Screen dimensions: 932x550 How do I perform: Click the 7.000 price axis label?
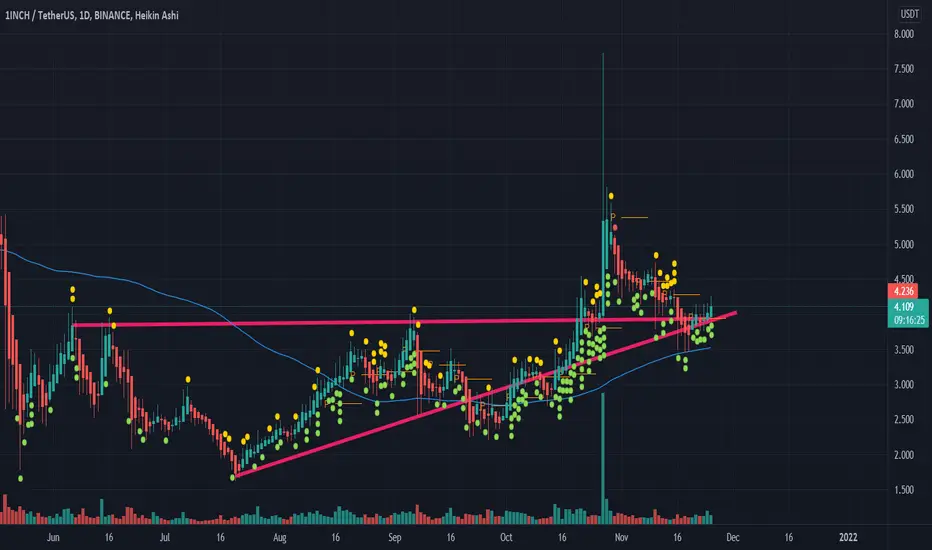click(x=903, y=103)
